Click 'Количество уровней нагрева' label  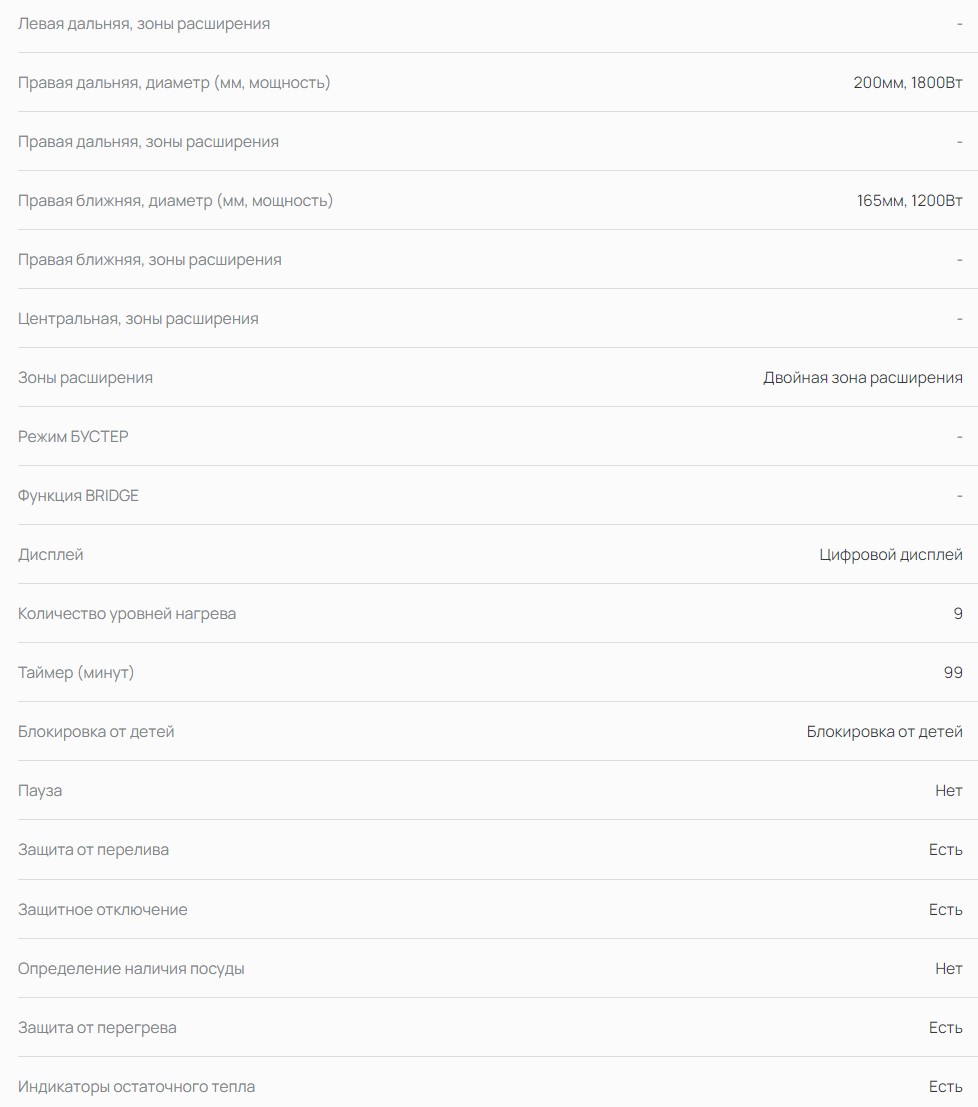click(127, 613)
